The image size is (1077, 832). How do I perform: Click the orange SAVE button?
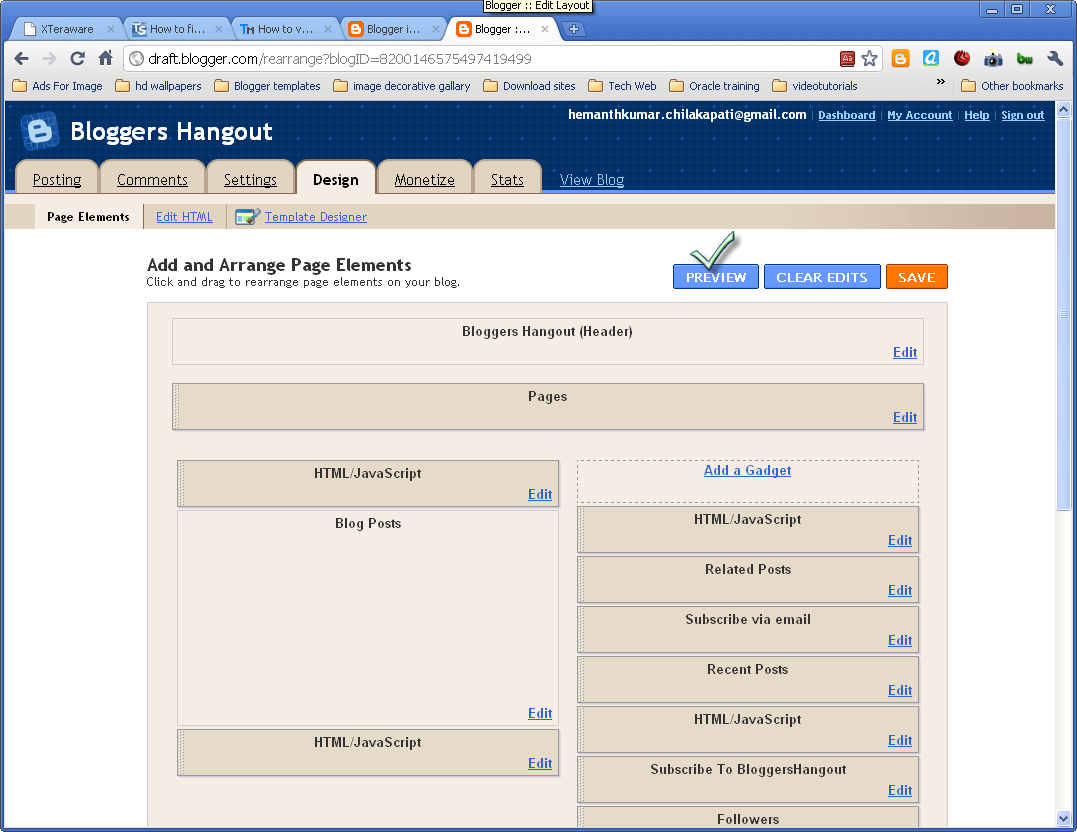[x=917, y=277]
